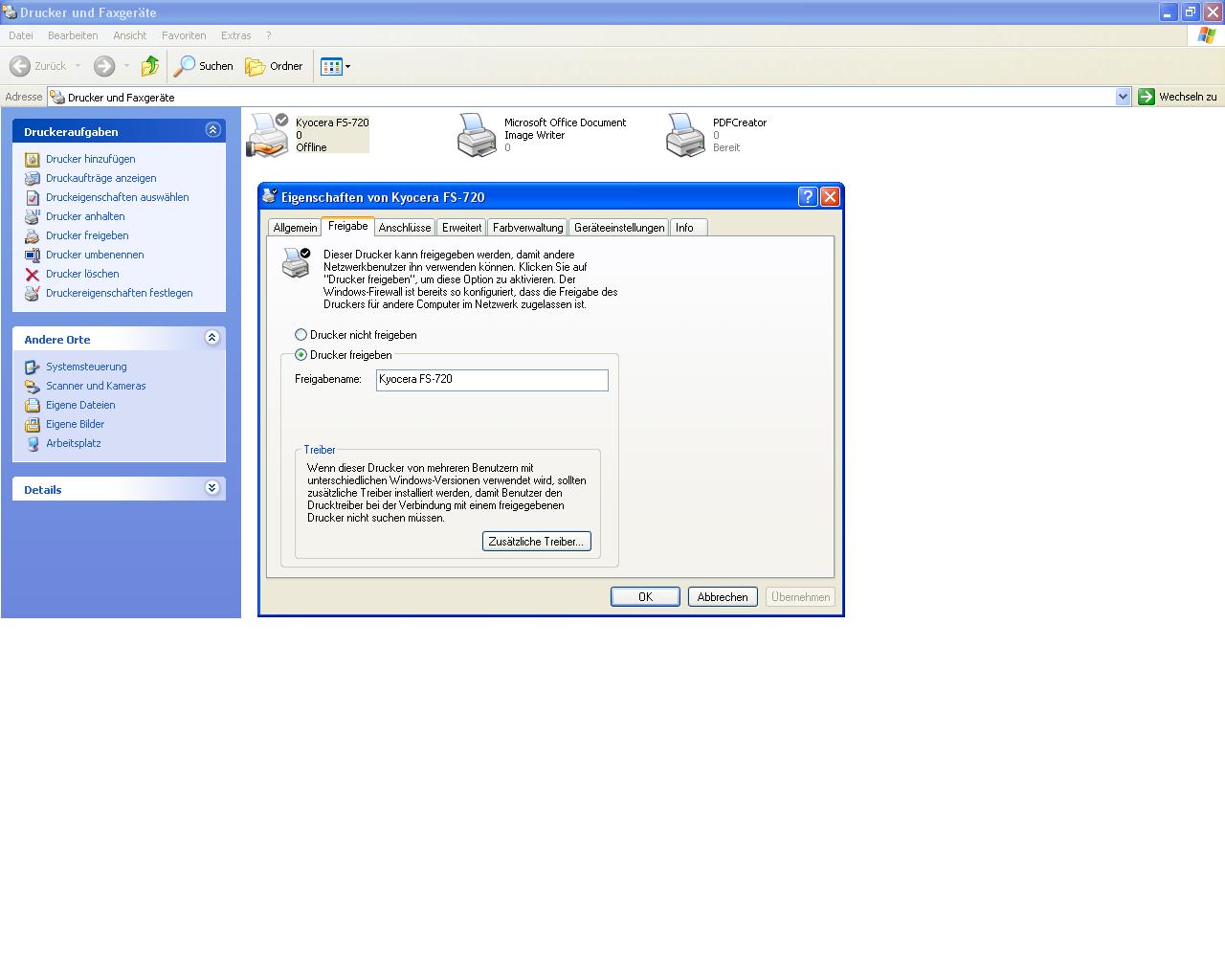Viewport: 1225px width, 980px height.
Task: Switch to the Erweitert tab
Action: tap(461, 228)
